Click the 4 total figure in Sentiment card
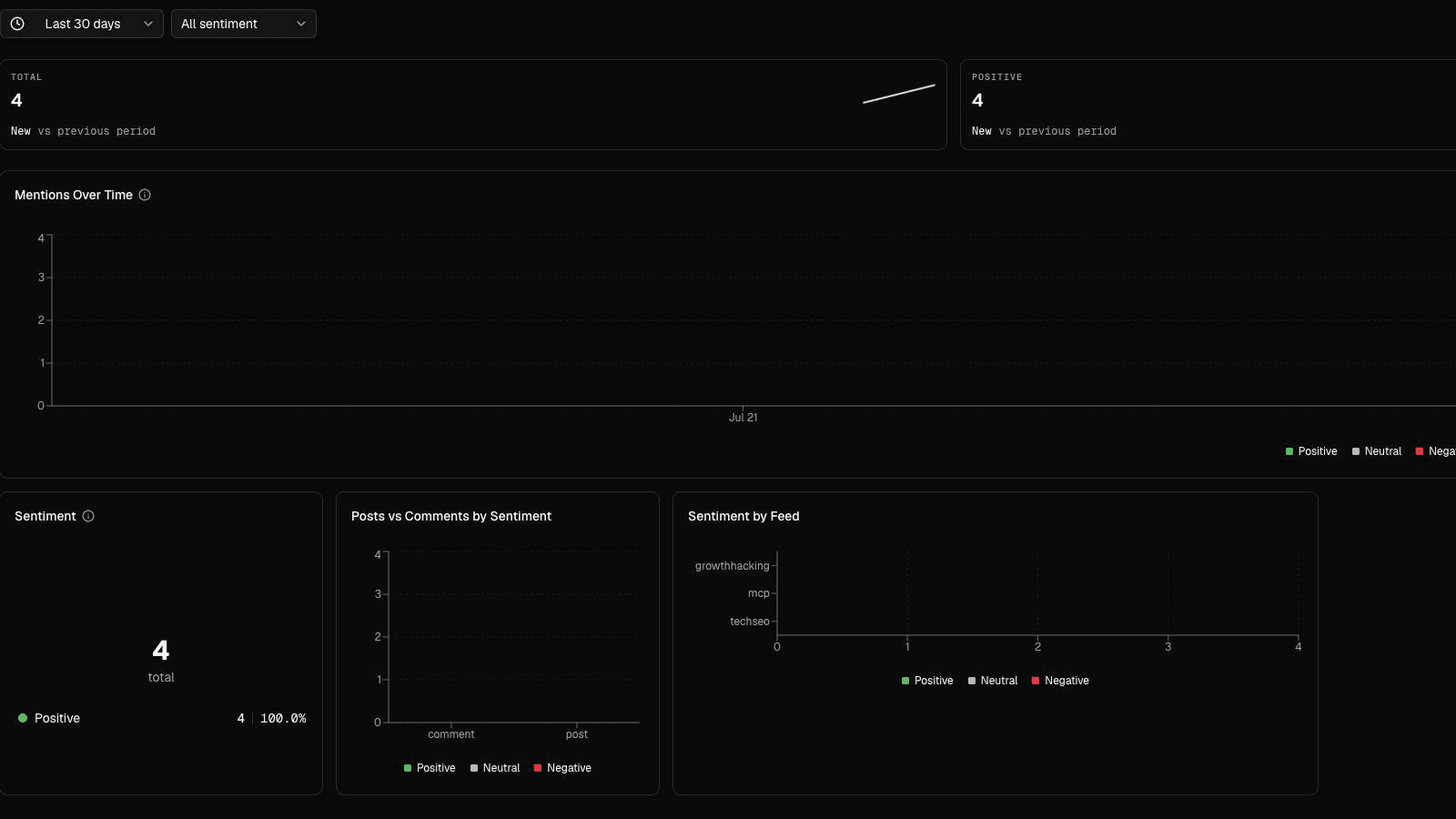This screenshot has height=819, width=1456. coord(161,651)
